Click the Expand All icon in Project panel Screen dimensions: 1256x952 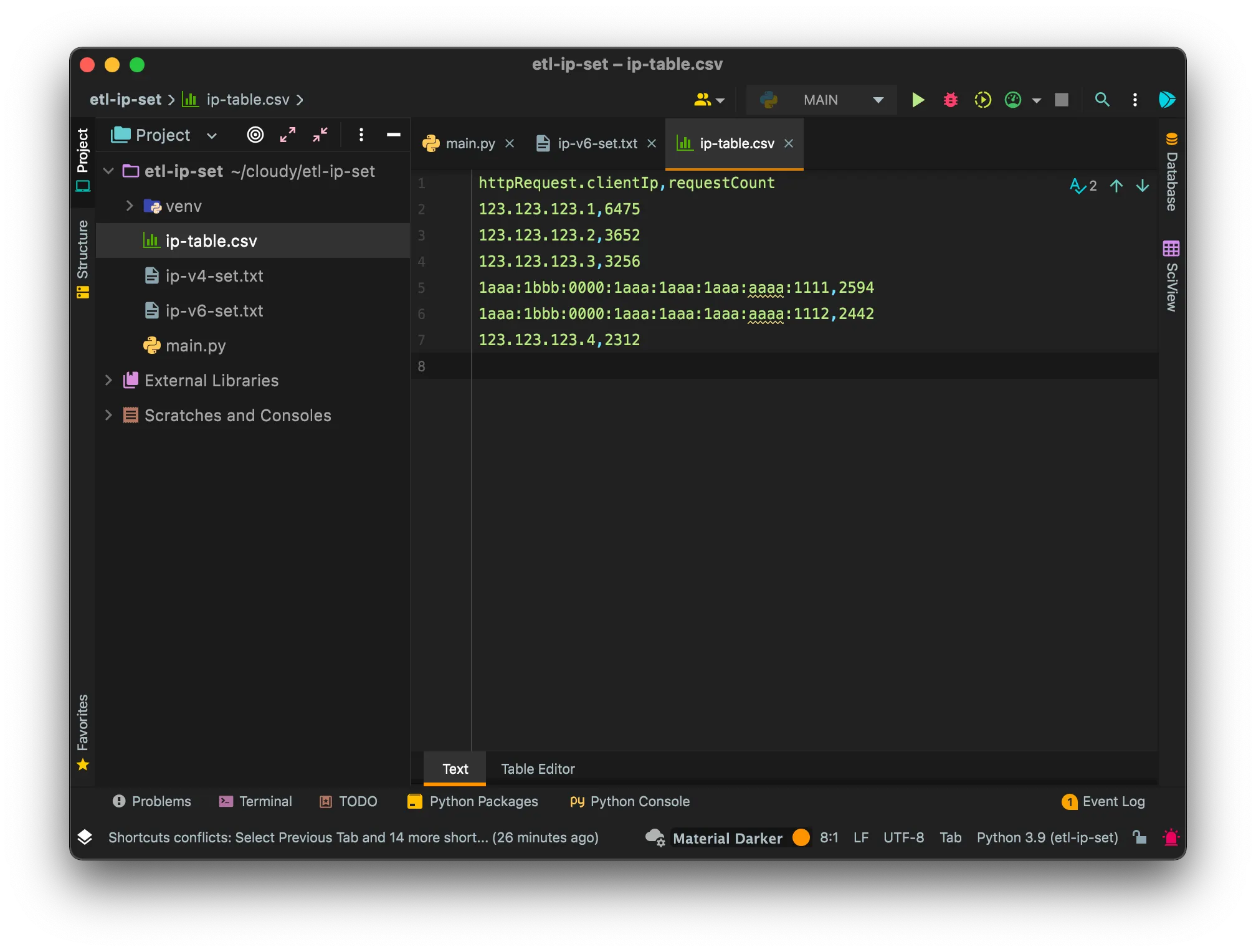pyautogui.click(x=288, y=135)
